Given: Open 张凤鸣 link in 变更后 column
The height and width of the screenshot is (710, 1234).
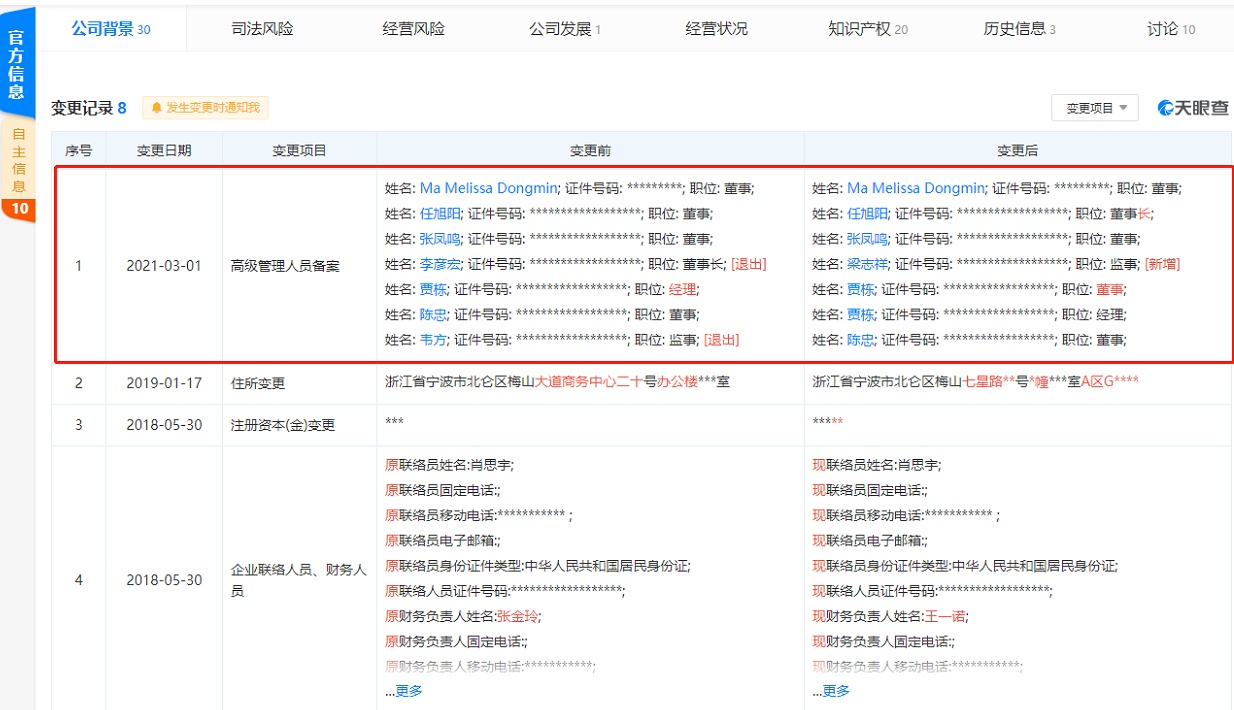Looking at the screenshot, I should 867,239.
